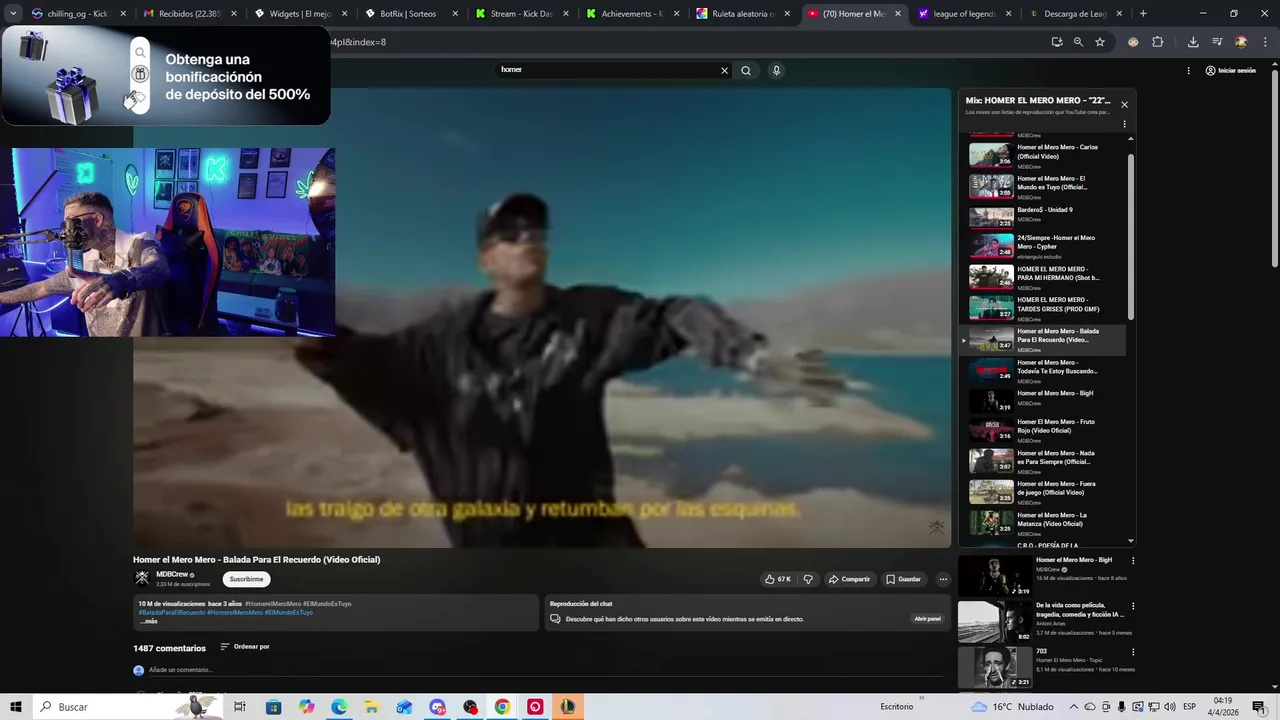Open the Windows Start menu
Viewport: 1280px width, 720px height.
(15, 707)
